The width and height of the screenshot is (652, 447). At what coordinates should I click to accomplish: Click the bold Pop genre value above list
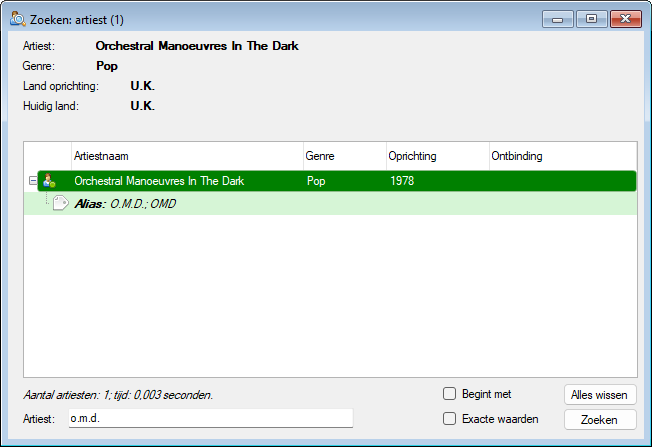(x=107, y=66)
